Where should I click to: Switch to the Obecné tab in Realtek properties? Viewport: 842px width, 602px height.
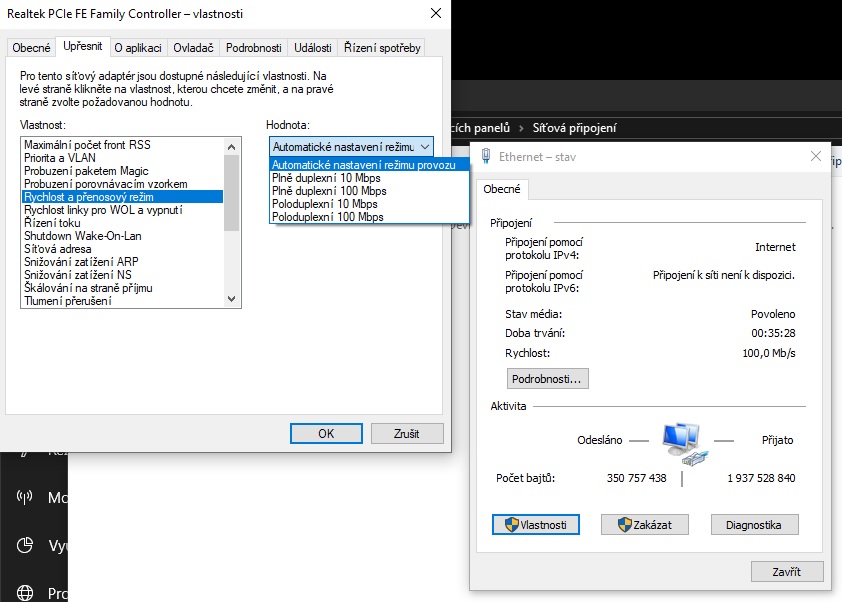point(31,48)
